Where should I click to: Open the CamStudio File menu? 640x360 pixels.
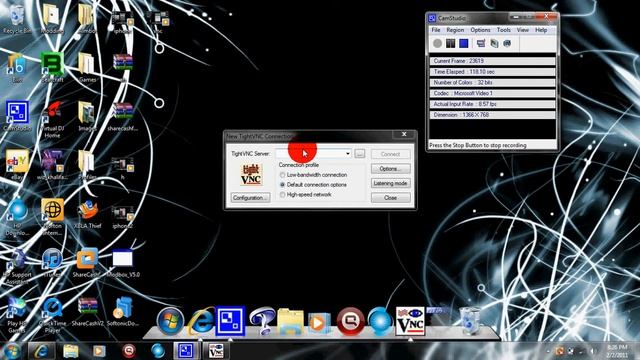point(436,30)
